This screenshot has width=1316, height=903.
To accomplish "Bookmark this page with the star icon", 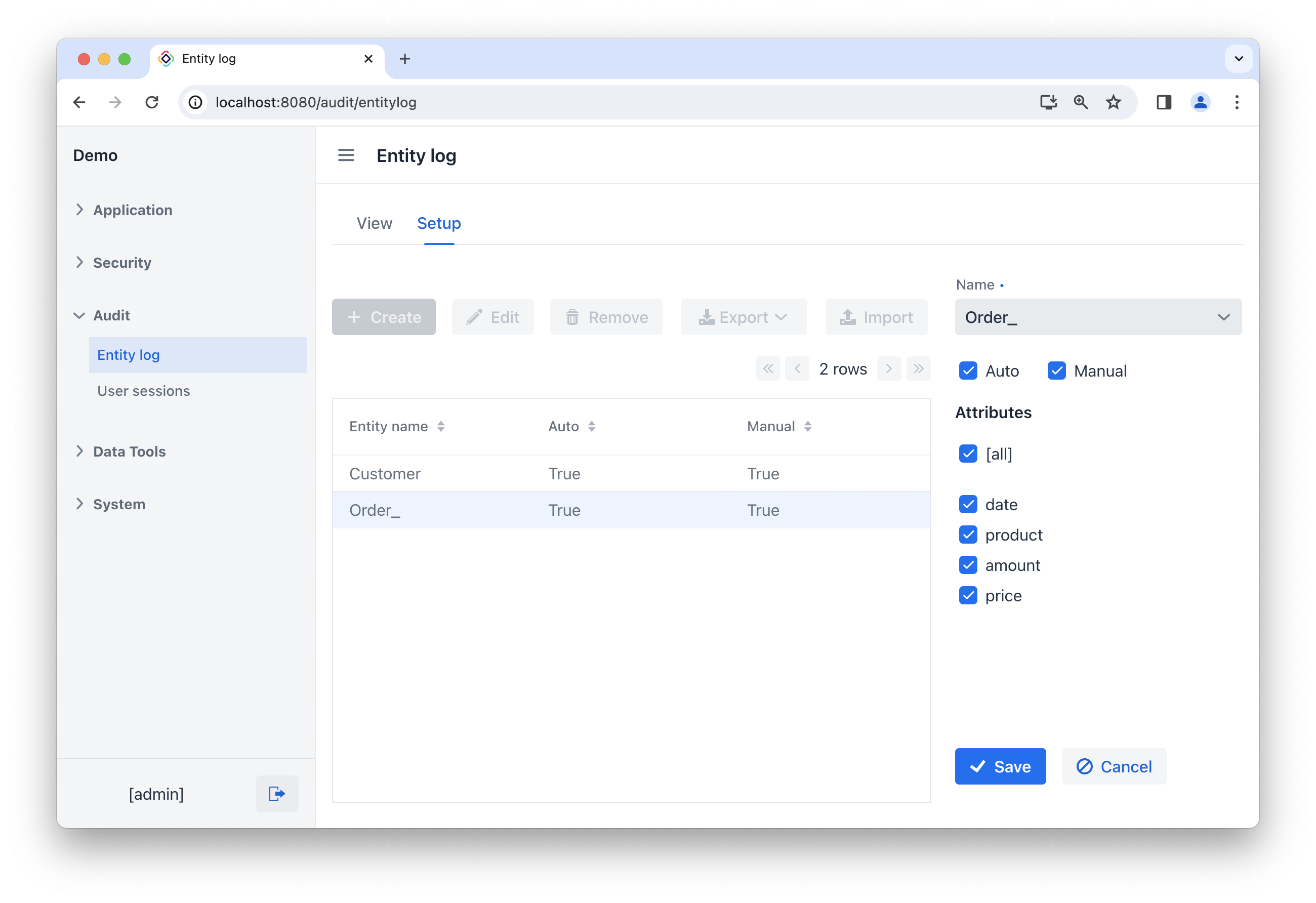I will 1113,102.
